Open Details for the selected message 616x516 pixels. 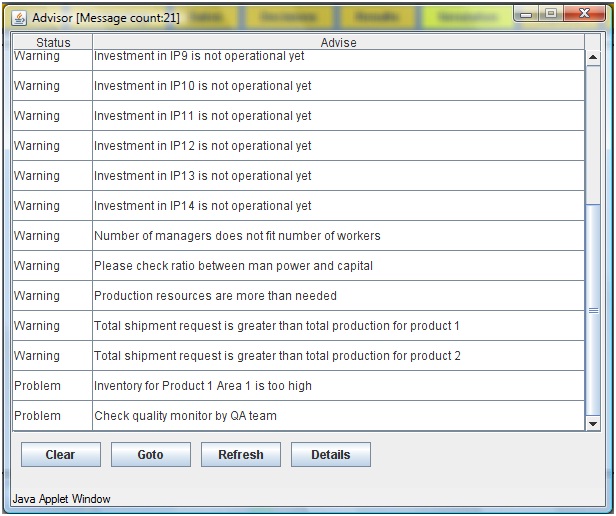(330, 454)
